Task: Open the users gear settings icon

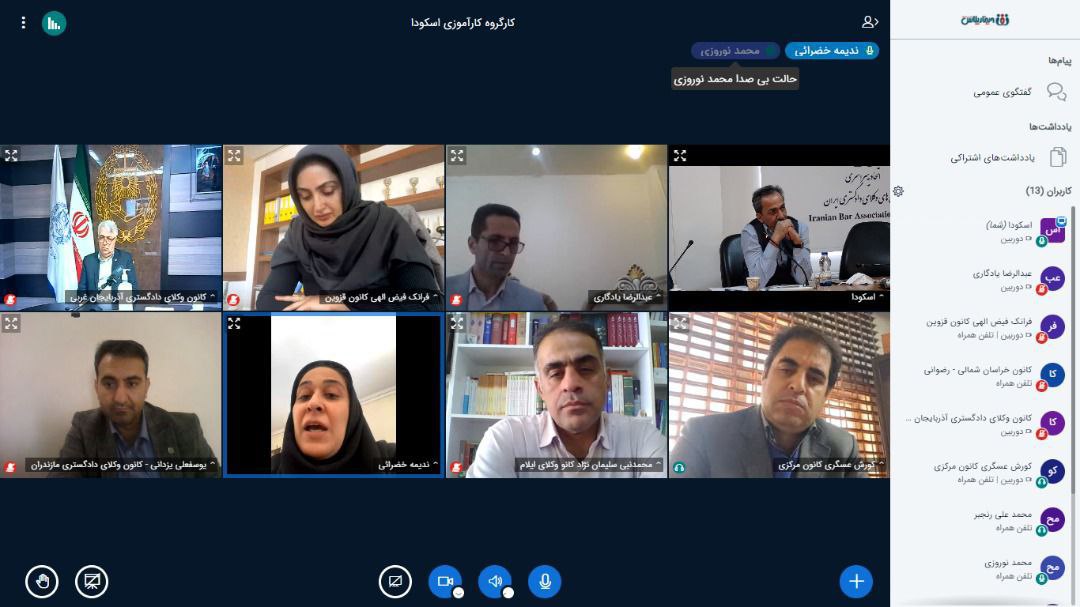Action: tap(898, 191)
